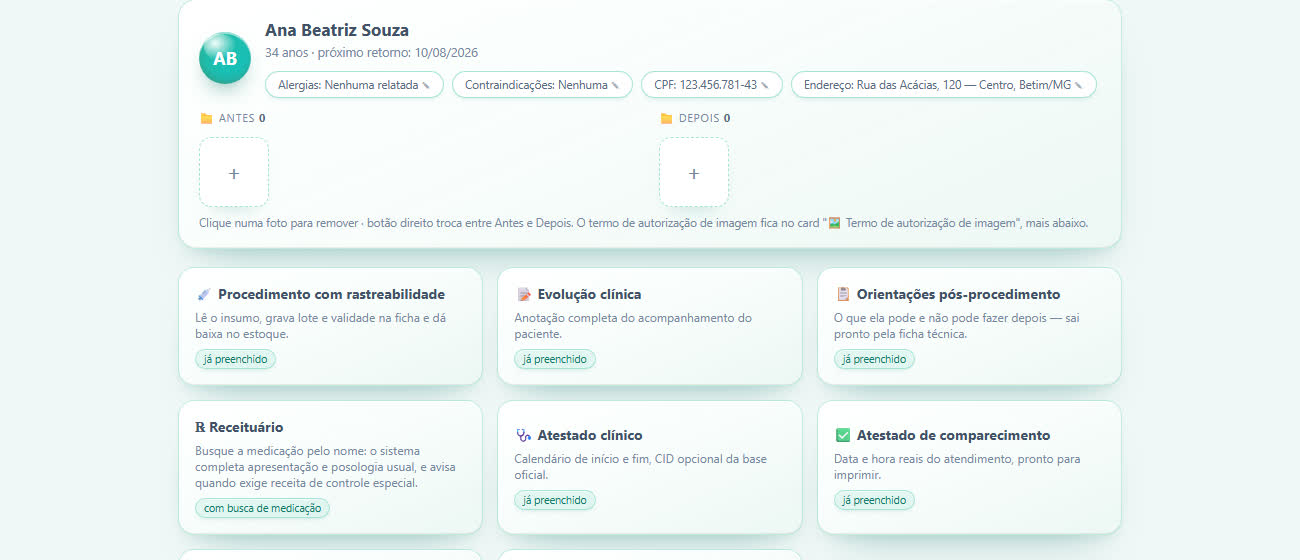Edit the CPF pencil icon
This screenshot has height=560, width=1300.
tap(766, 86)
